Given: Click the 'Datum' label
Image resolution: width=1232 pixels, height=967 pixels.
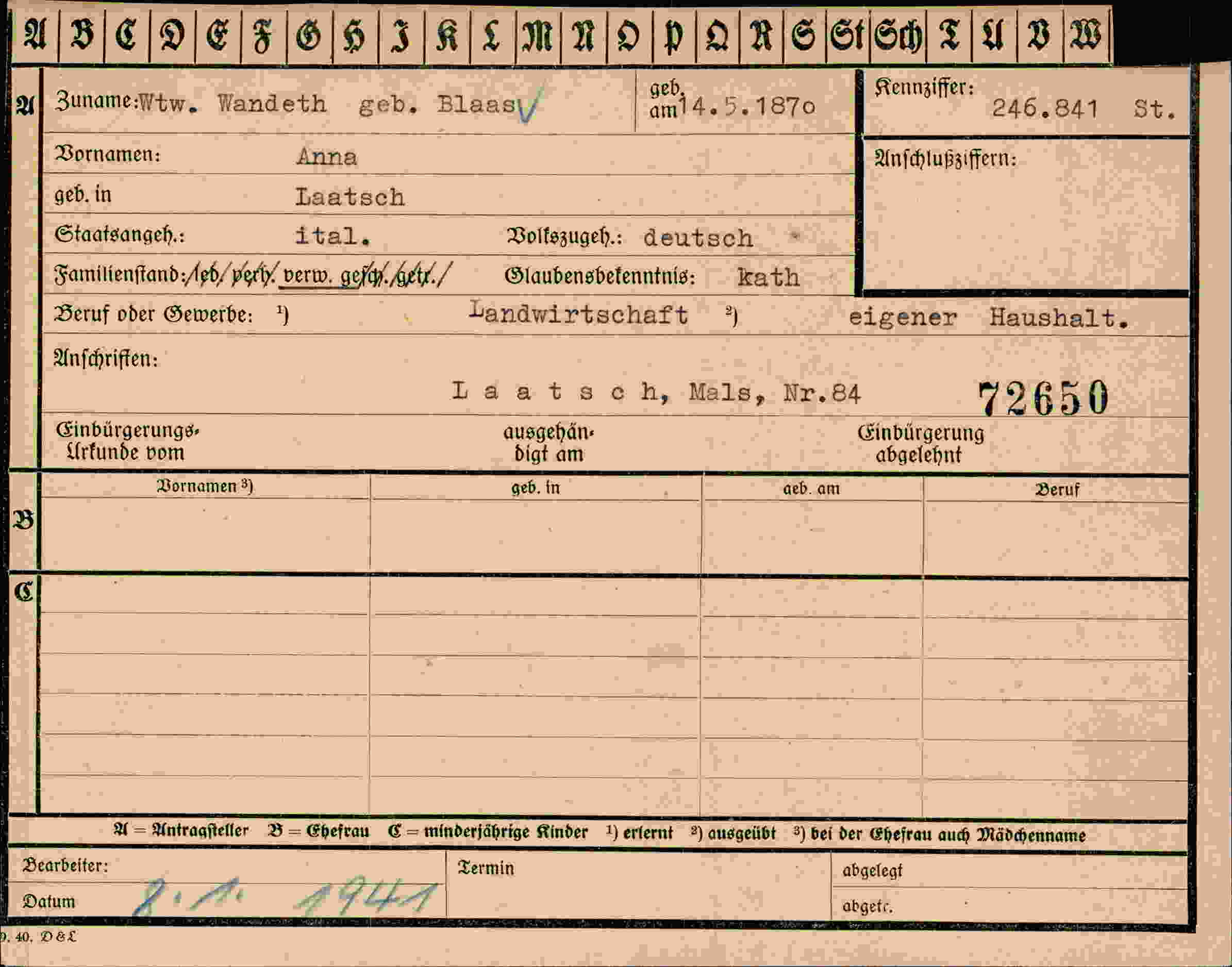Looking at the screenshot, I should pyautogui.click(x=48, y=902).
